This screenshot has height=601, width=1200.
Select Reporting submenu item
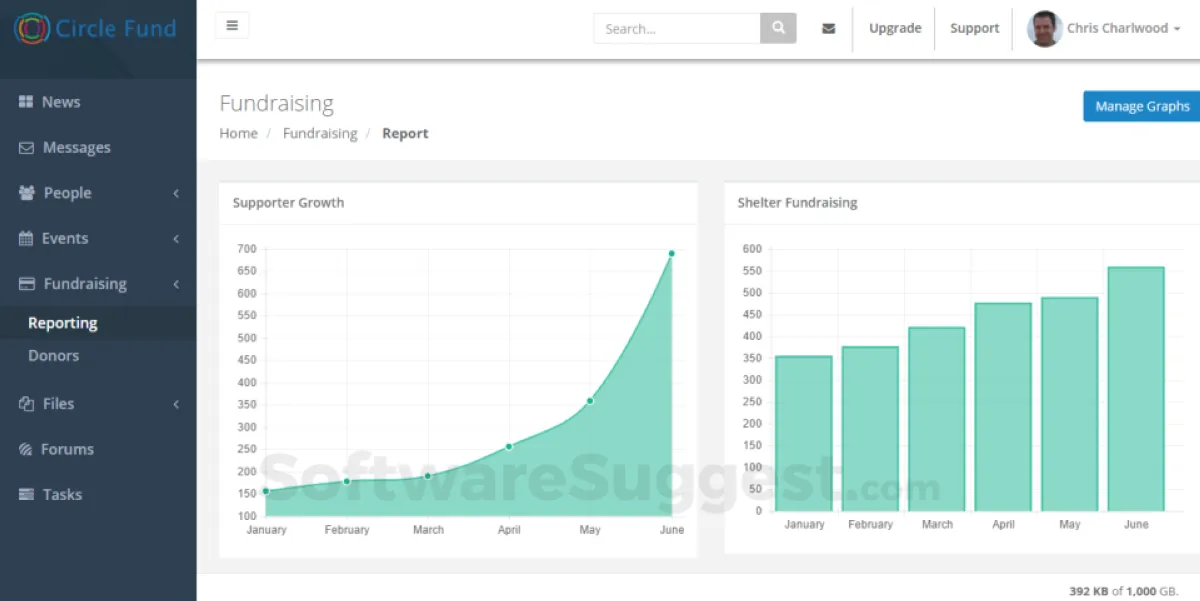(62, 323)
